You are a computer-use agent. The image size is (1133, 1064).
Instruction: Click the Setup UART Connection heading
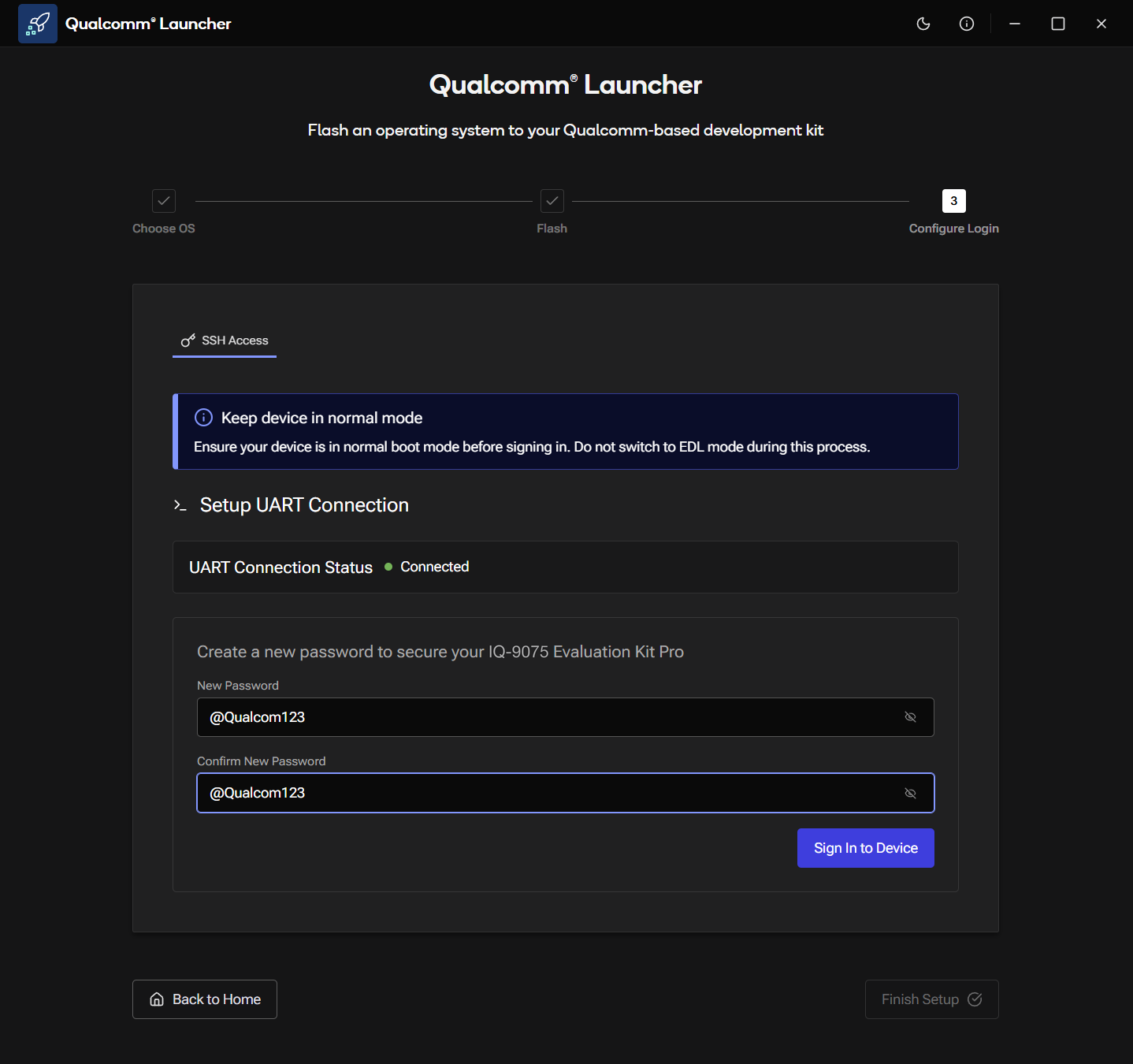pyautogui.click(x=304, y=505)
